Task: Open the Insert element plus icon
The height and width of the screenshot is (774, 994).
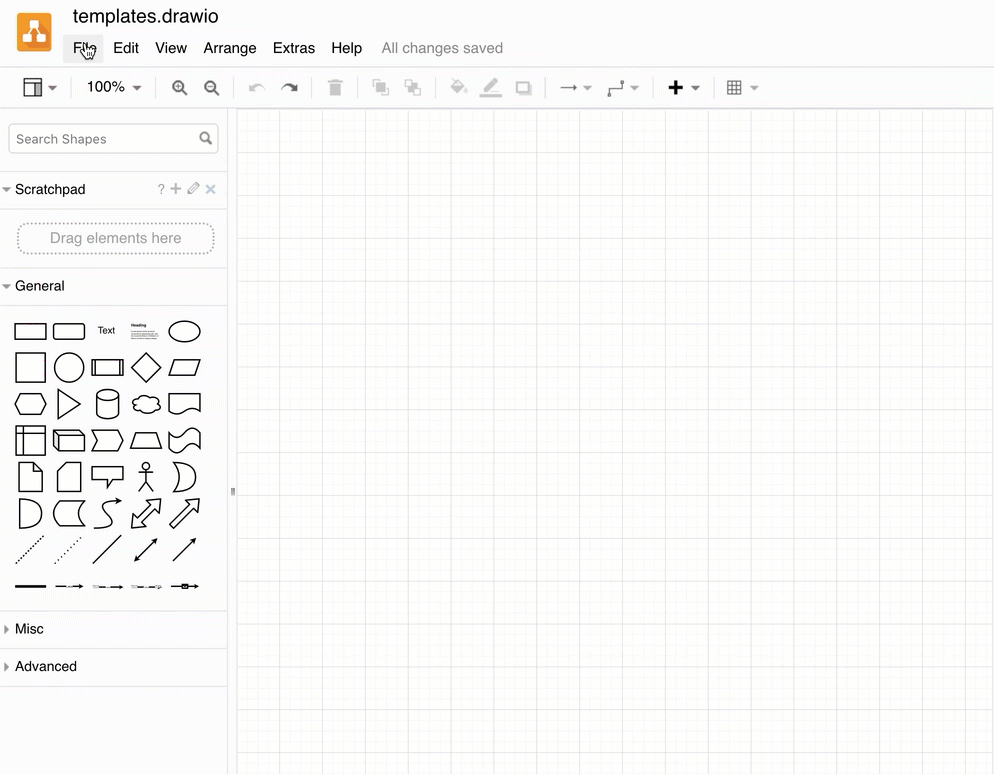Action: point(675,87)
